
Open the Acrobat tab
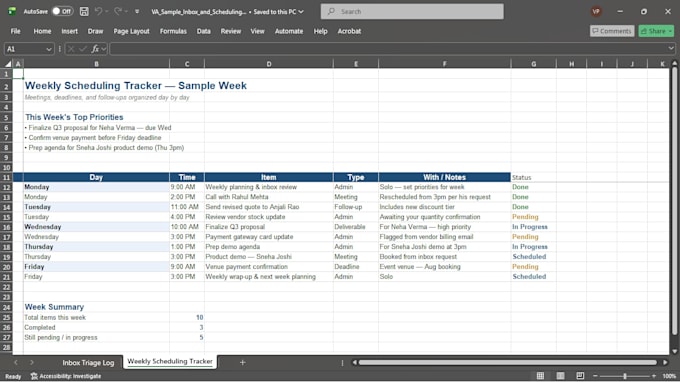349,31
